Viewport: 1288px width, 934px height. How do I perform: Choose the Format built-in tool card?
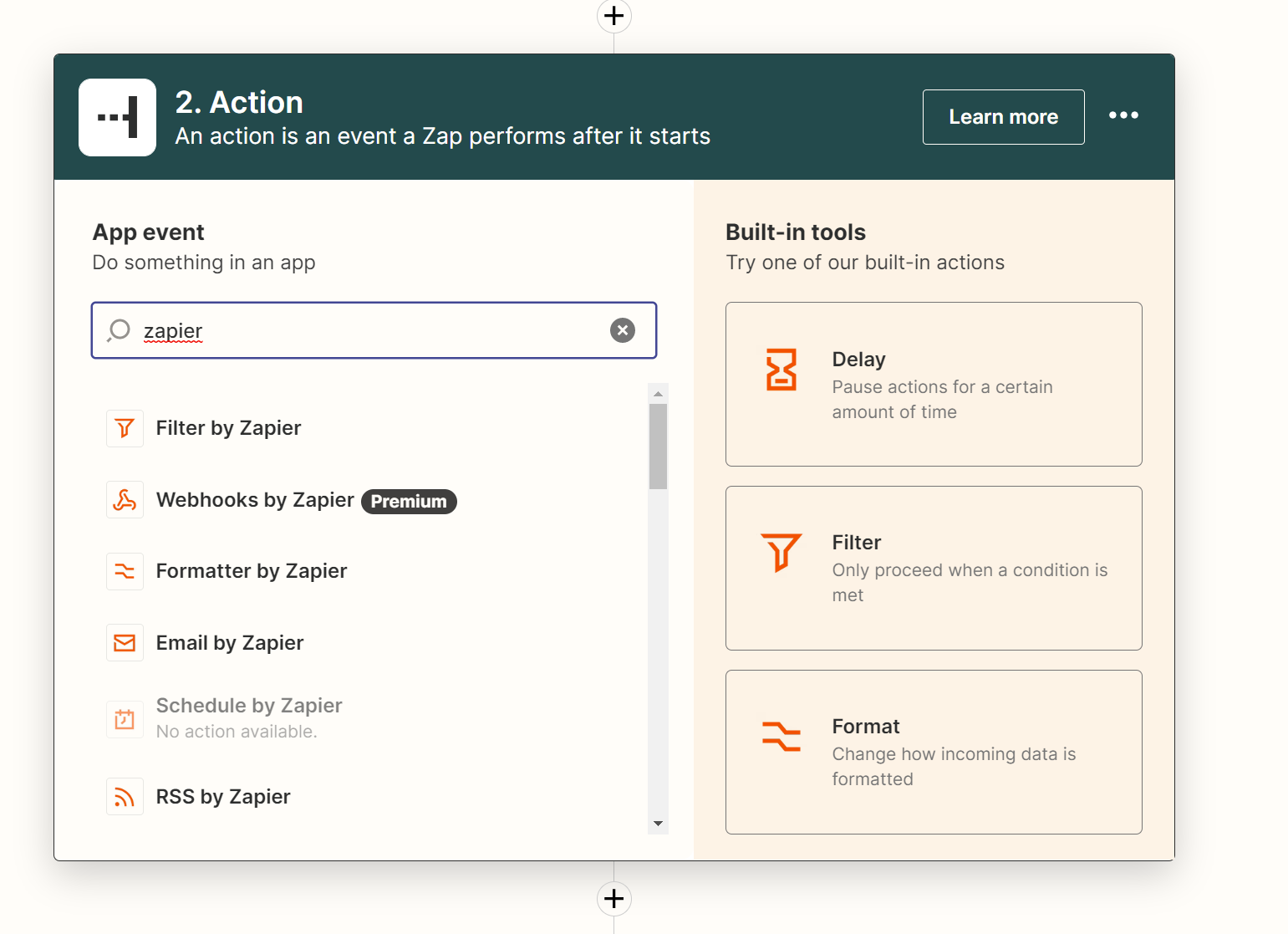pyautogui.click(x=934, y=753)
